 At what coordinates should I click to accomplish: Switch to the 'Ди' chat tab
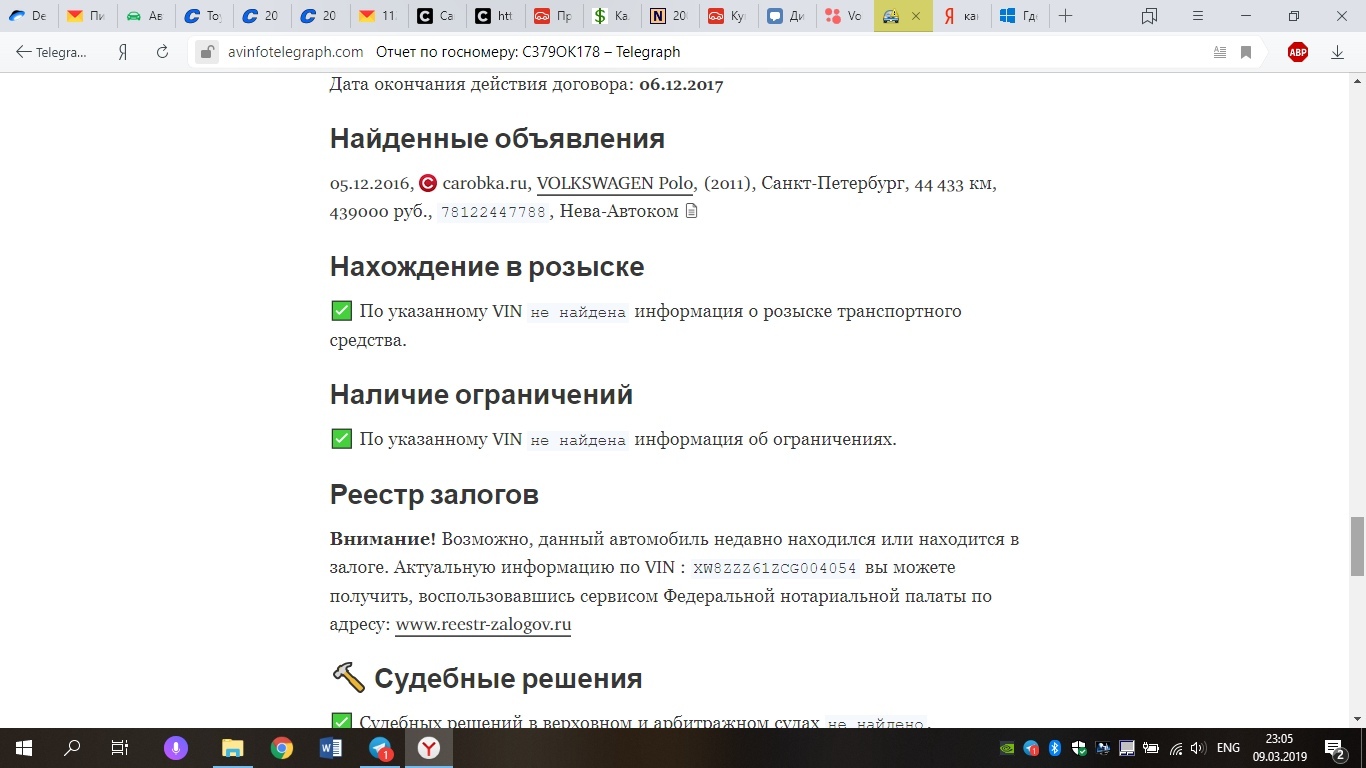[787, 16]
